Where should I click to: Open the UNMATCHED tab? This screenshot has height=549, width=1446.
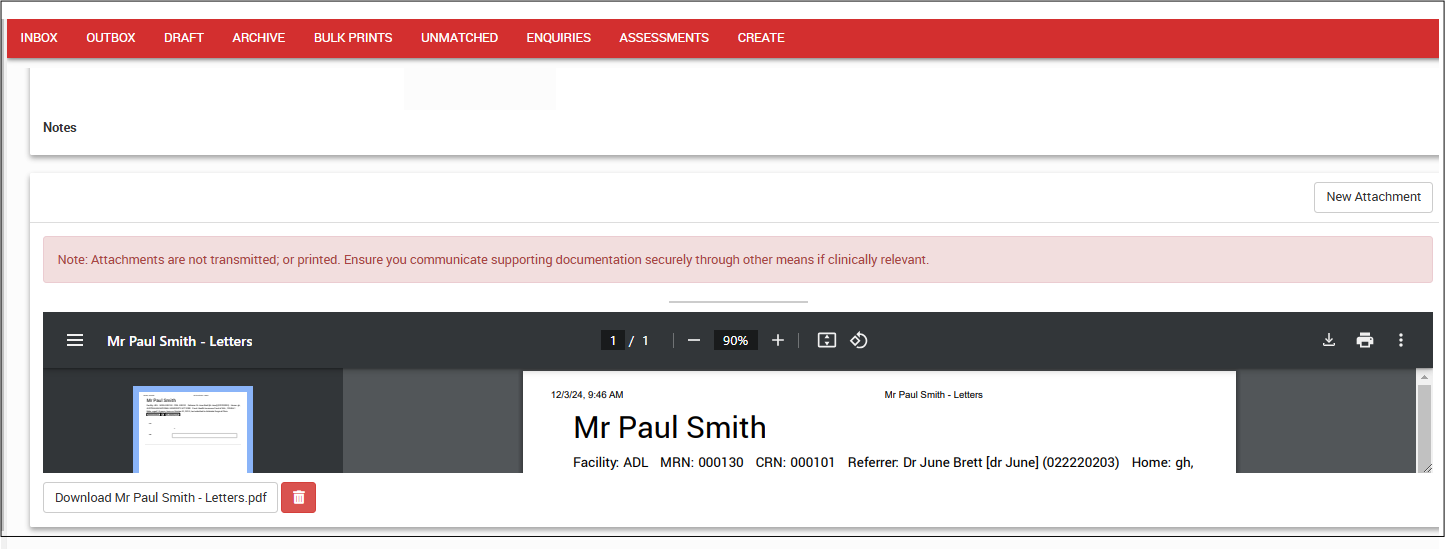[x=459, y=38]
